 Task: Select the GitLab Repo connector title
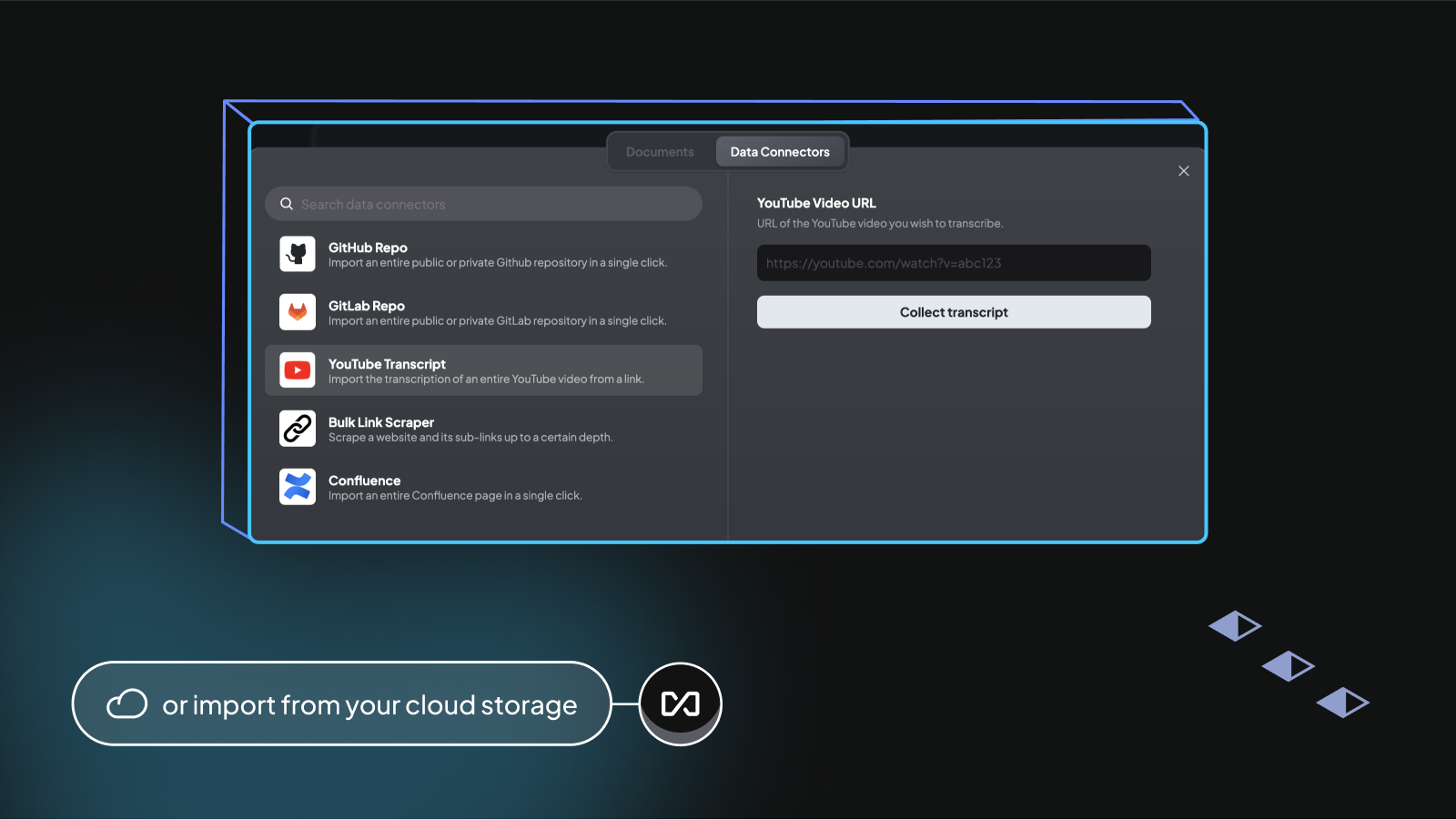[367, 306]
